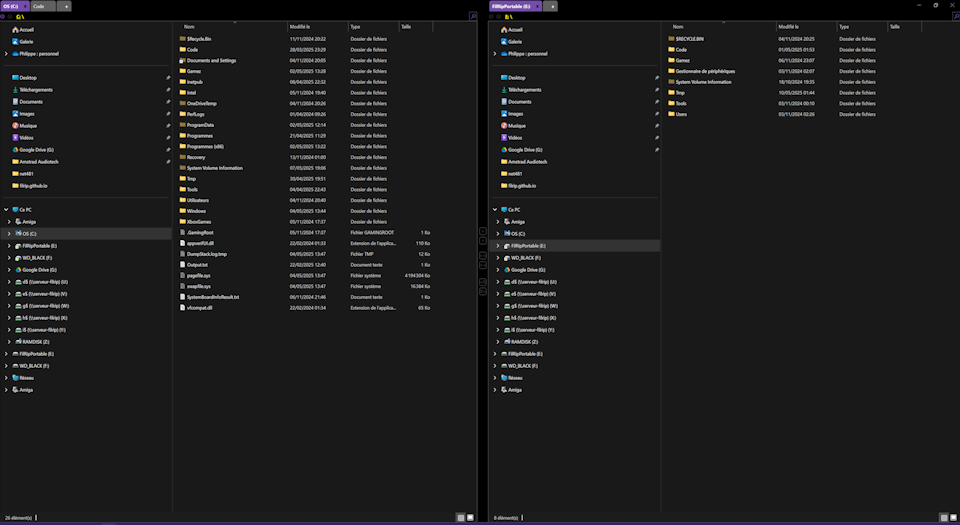Click the search icon in the left pane
The image size is (960, 525).
point(472,17)
